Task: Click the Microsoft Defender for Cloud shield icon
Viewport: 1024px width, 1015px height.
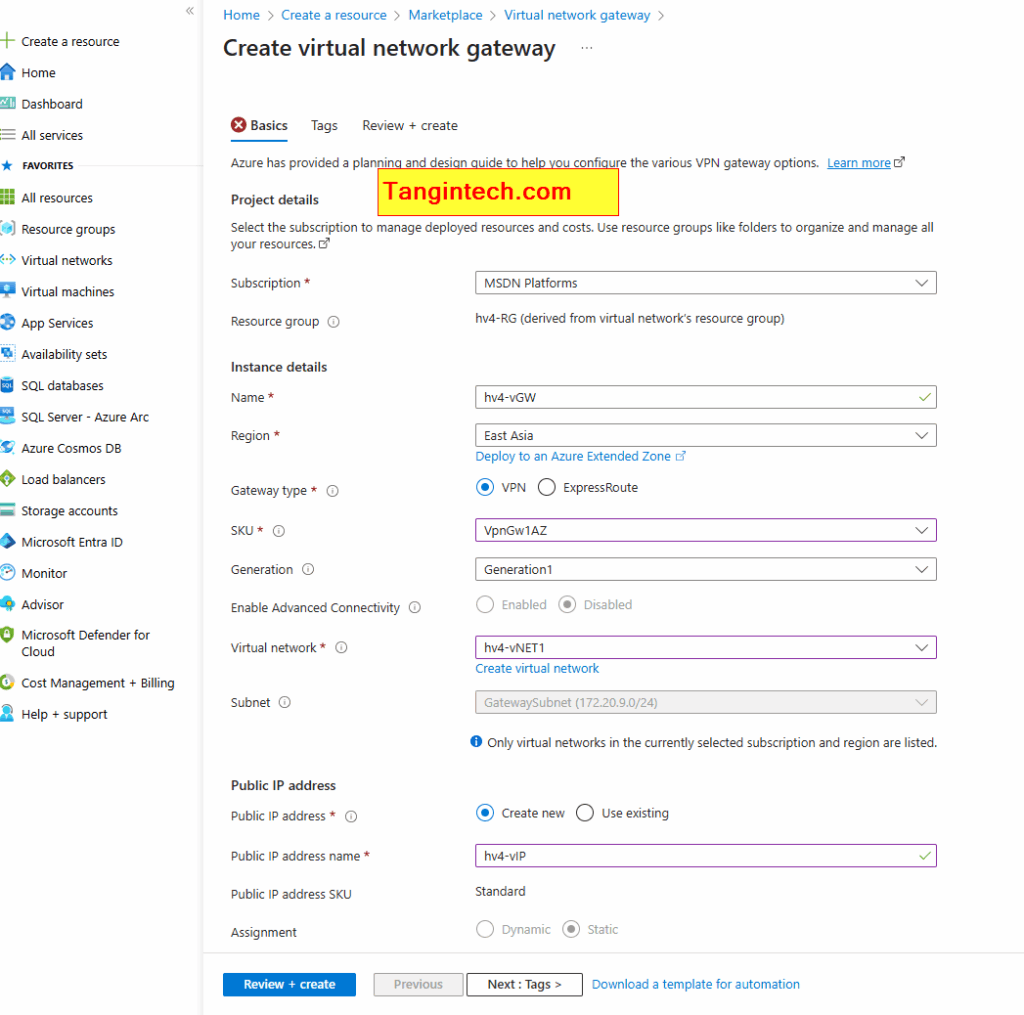Action: (7, 634)
